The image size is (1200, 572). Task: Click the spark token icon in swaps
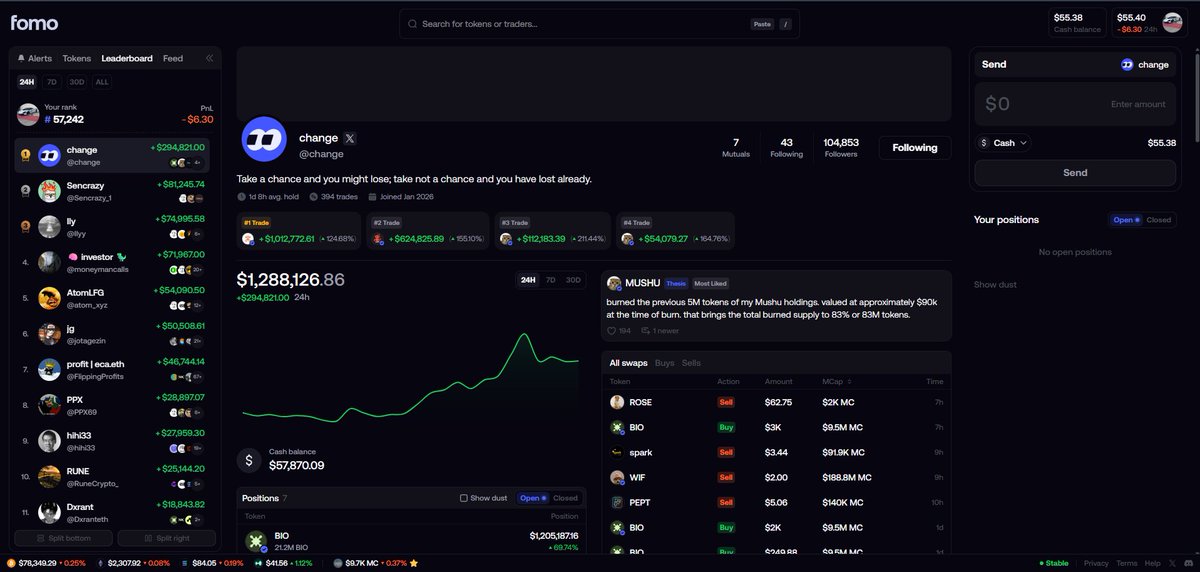(x=617, y=452)
